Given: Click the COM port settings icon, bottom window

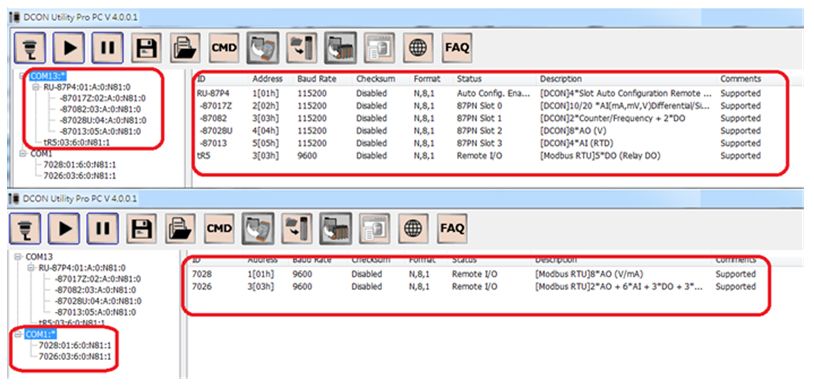Looking at the screenshot, I should [x=25, y=228].
